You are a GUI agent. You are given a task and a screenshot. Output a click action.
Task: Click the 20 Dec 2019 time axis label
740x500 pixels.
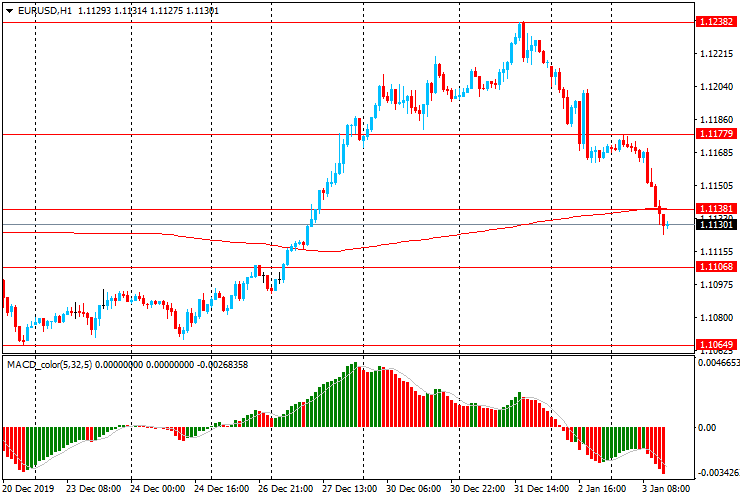coord(28,488)
